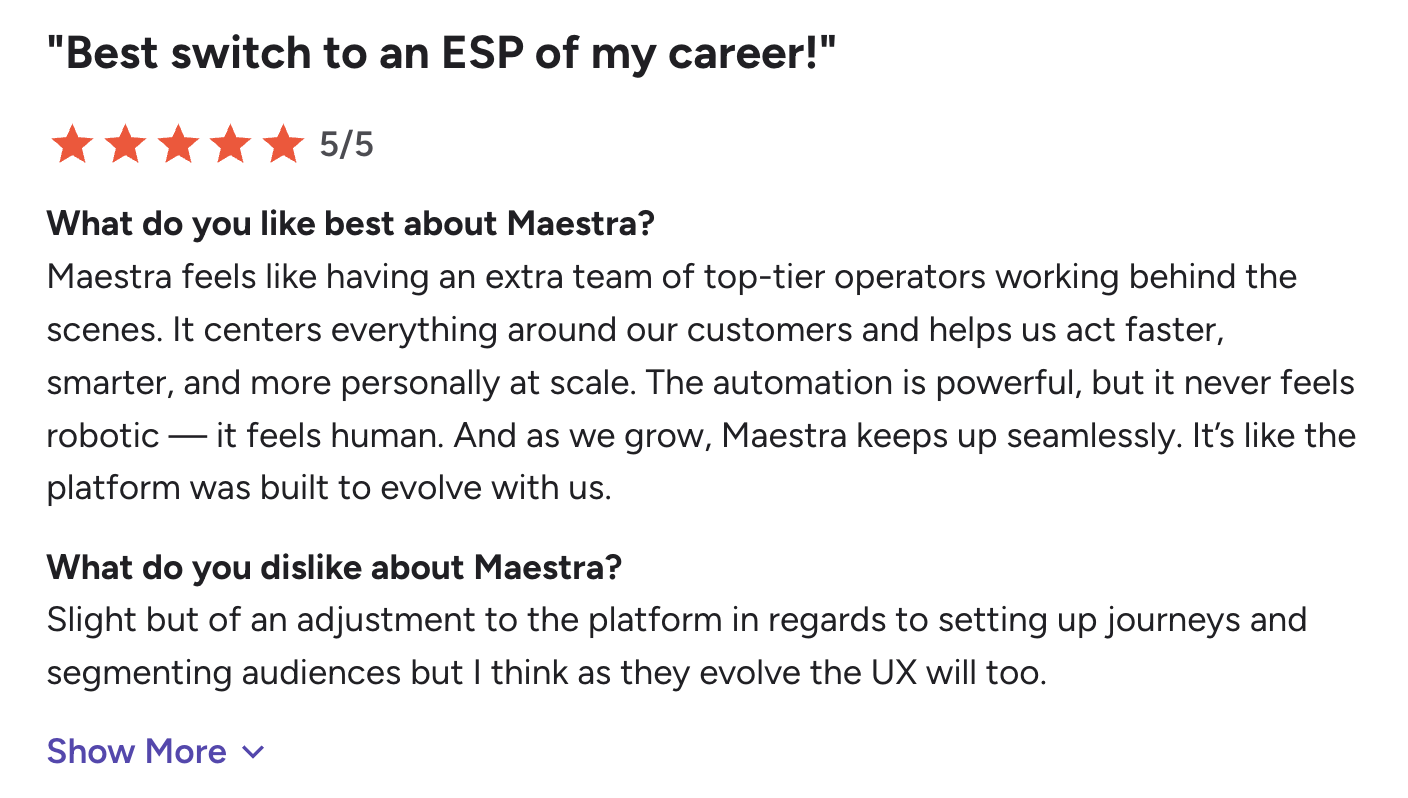This screenshot has width=1408, height=798.
Task: Click the fourth rating star
Action: pos(231,145)
